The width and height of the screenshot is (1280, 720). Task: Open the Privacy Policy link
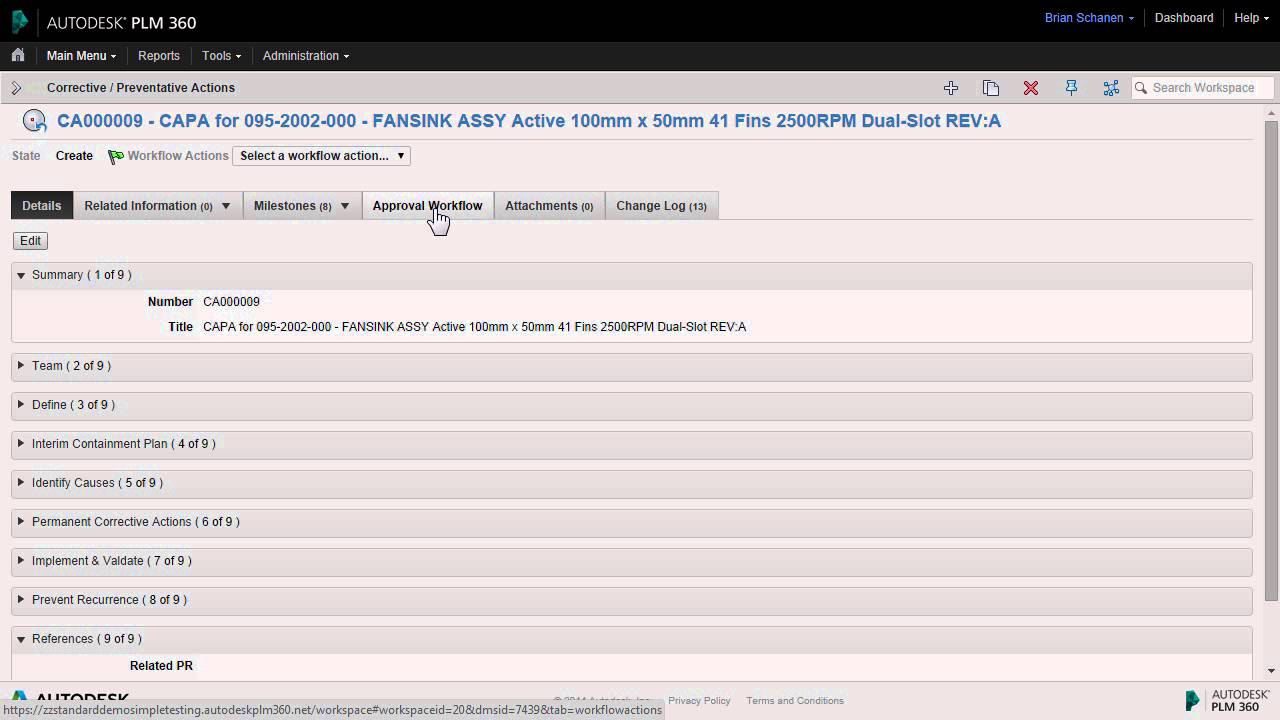click(x=699, y=701)
